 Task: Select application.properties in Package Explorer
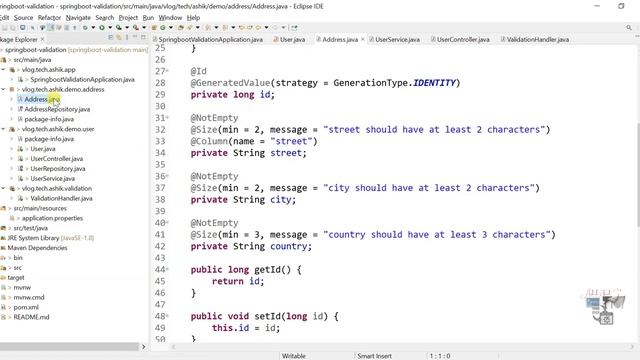click(x=52, y=218)
